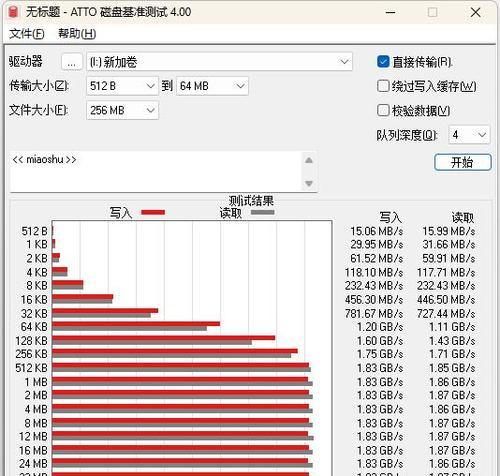Open the 64 MB maximum transfer size dropdown
Image resolution: width=500 pixels, height=476 pixels.
[212, 86]
